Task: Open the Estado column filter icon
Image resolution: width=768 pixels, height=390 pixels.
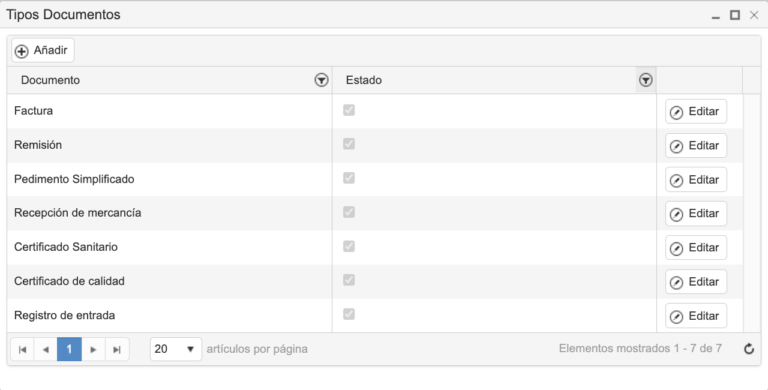Action: (x=646, y=80)
